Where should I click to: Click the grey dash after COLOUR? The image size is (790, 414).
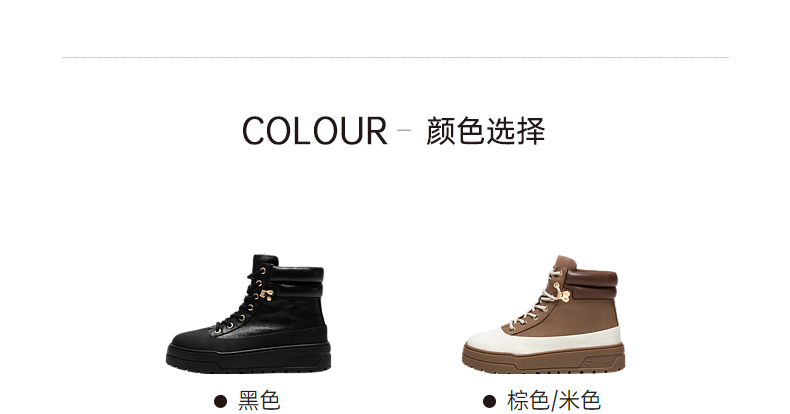click(x=404, y=129)
